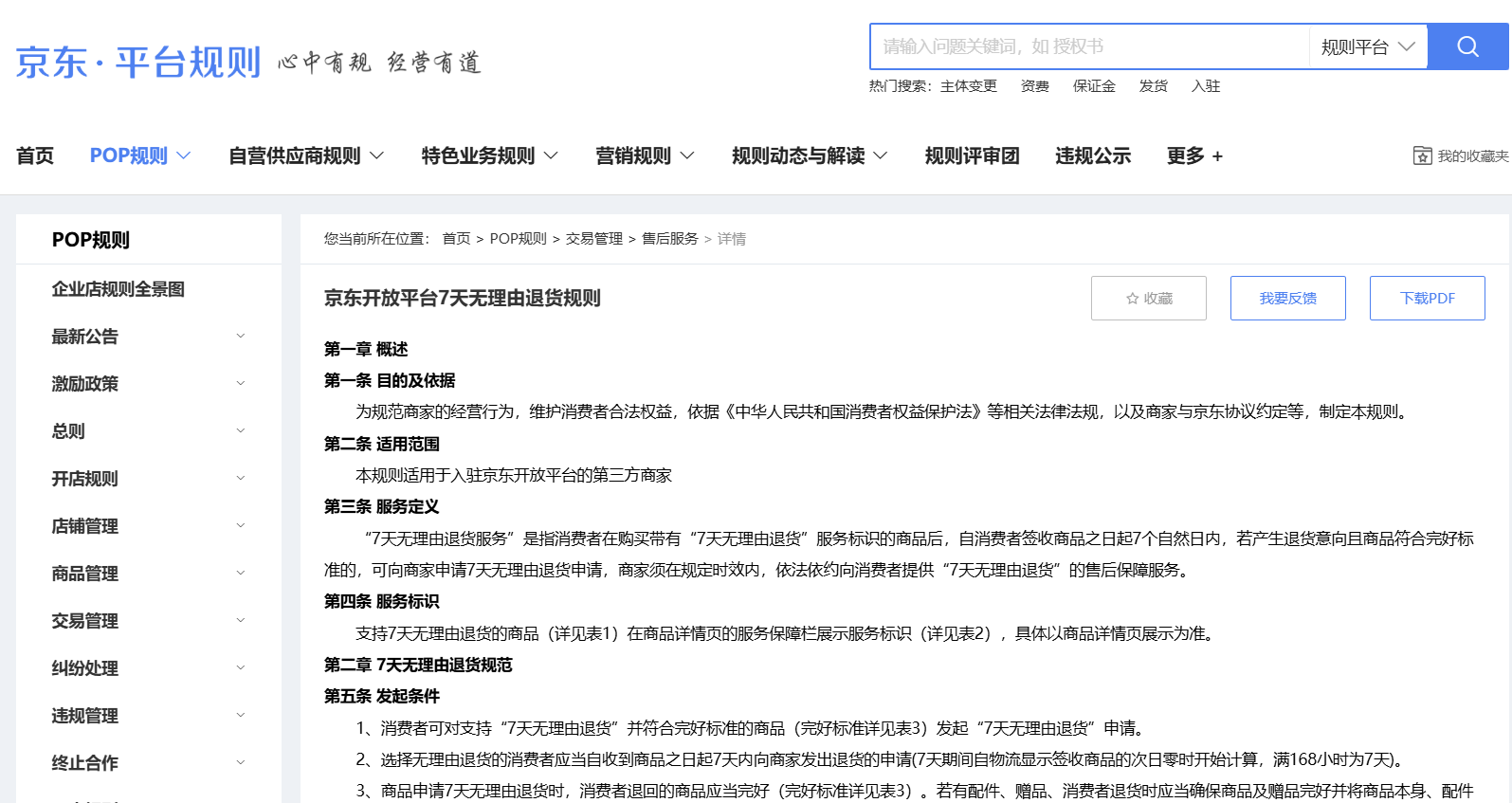Screen dimensions: 1512x803
Task: Click the 售后服务 breadcrumb link
Action: coord(670,239)
